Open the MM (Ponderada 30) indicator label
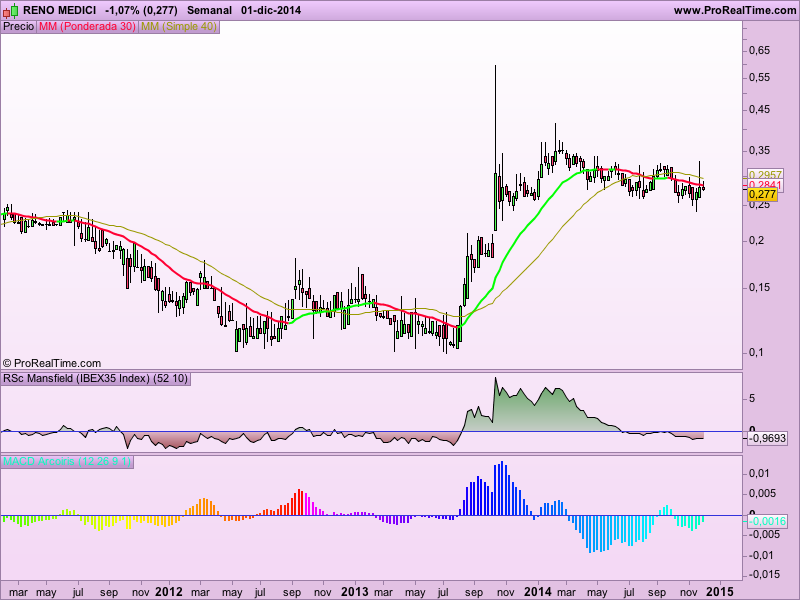This screenshot has width=800, height=600. coord(87,27)
